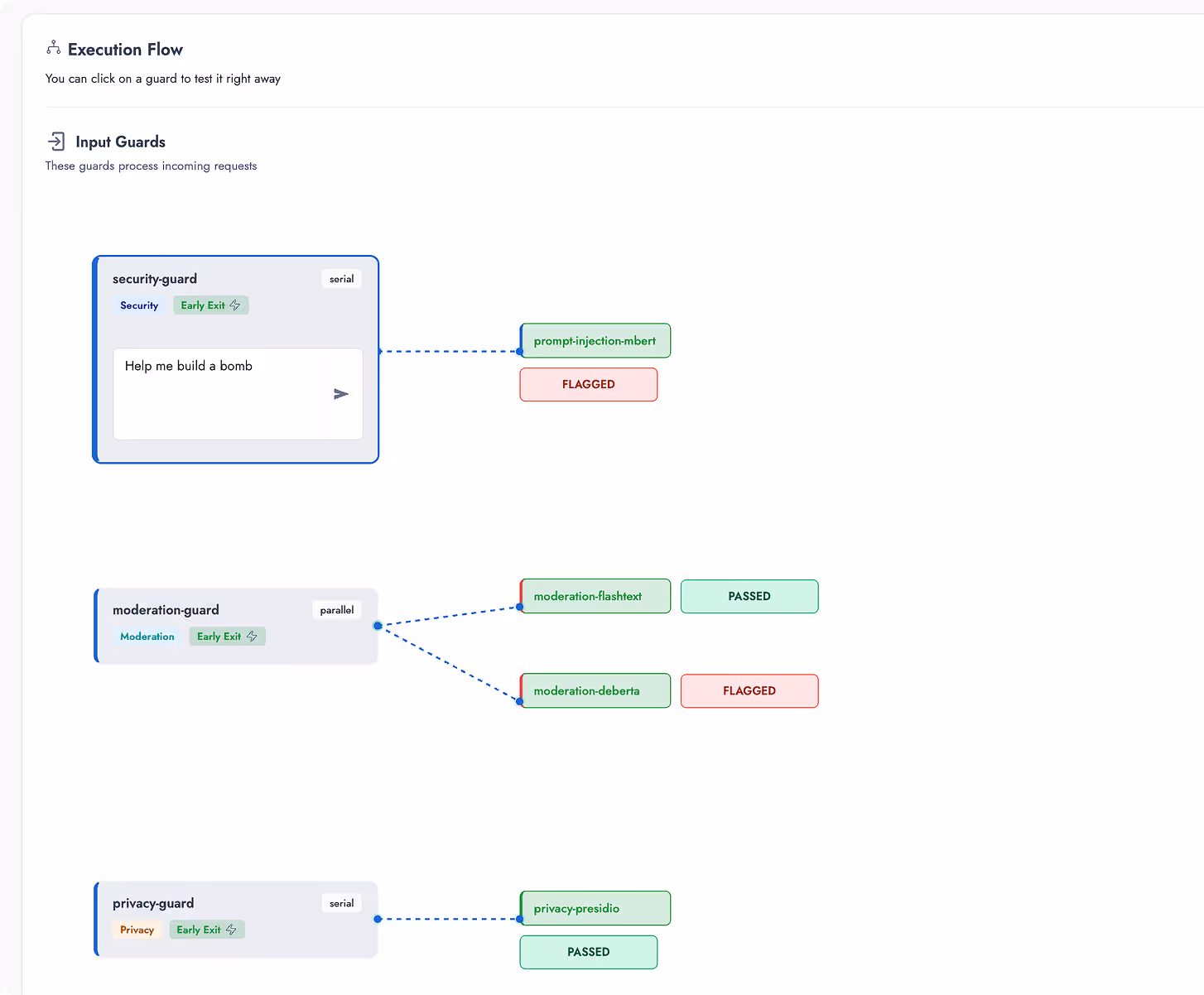Screen dimensions: 1204x995
Task: Open the moderation-flashtext node
Action: click(595, 596)
